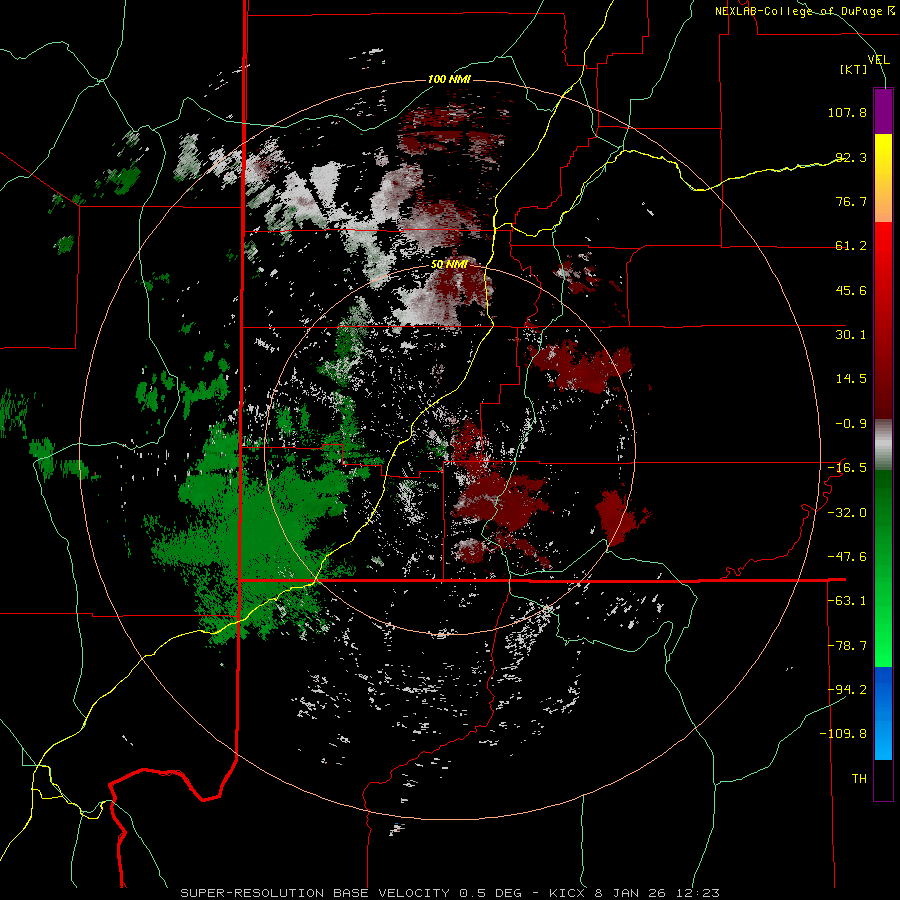Click the SUPER-RESOLUTION BASE VELOCITY caption text
900x900 pixels.
(x=315, y=893)
